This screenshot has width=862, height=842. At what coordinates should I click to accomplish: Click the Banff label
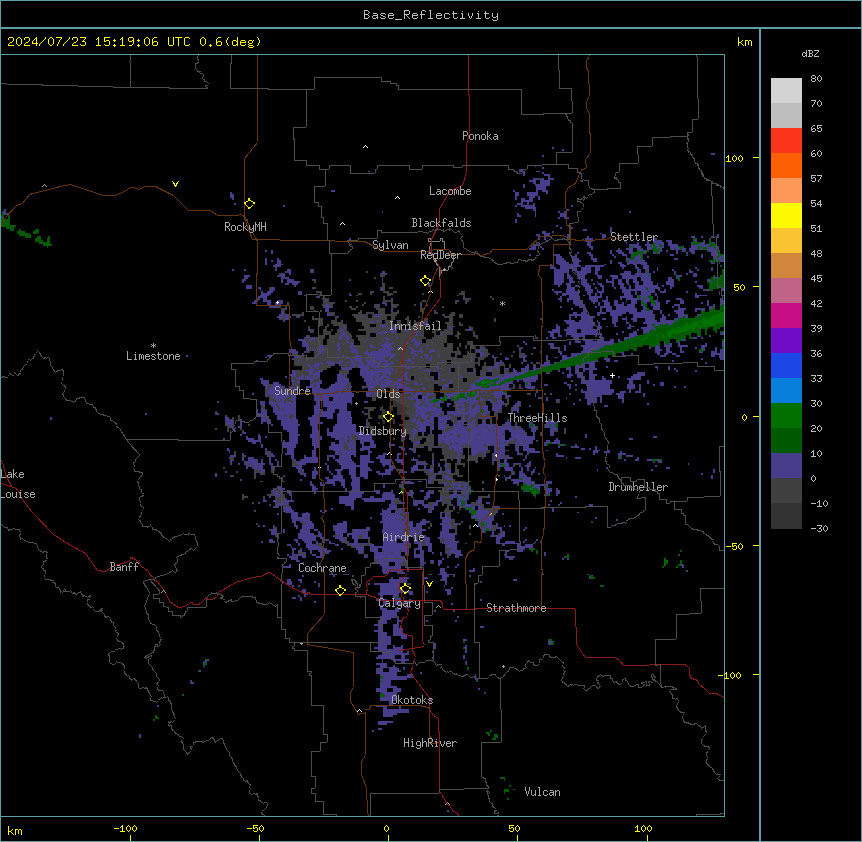(x=124, y=567)
